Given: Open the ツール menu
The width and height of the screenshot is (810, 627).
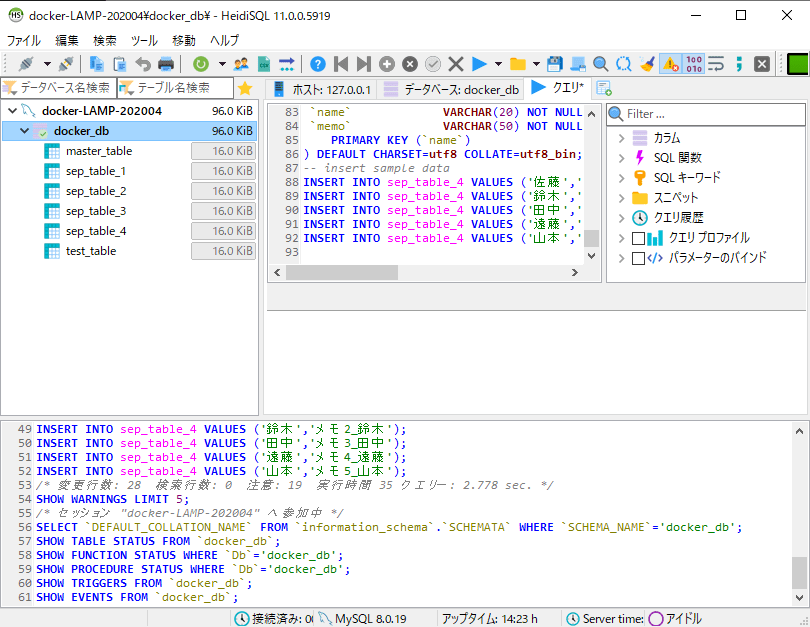Looking at the screenshot, I should 145,40.
